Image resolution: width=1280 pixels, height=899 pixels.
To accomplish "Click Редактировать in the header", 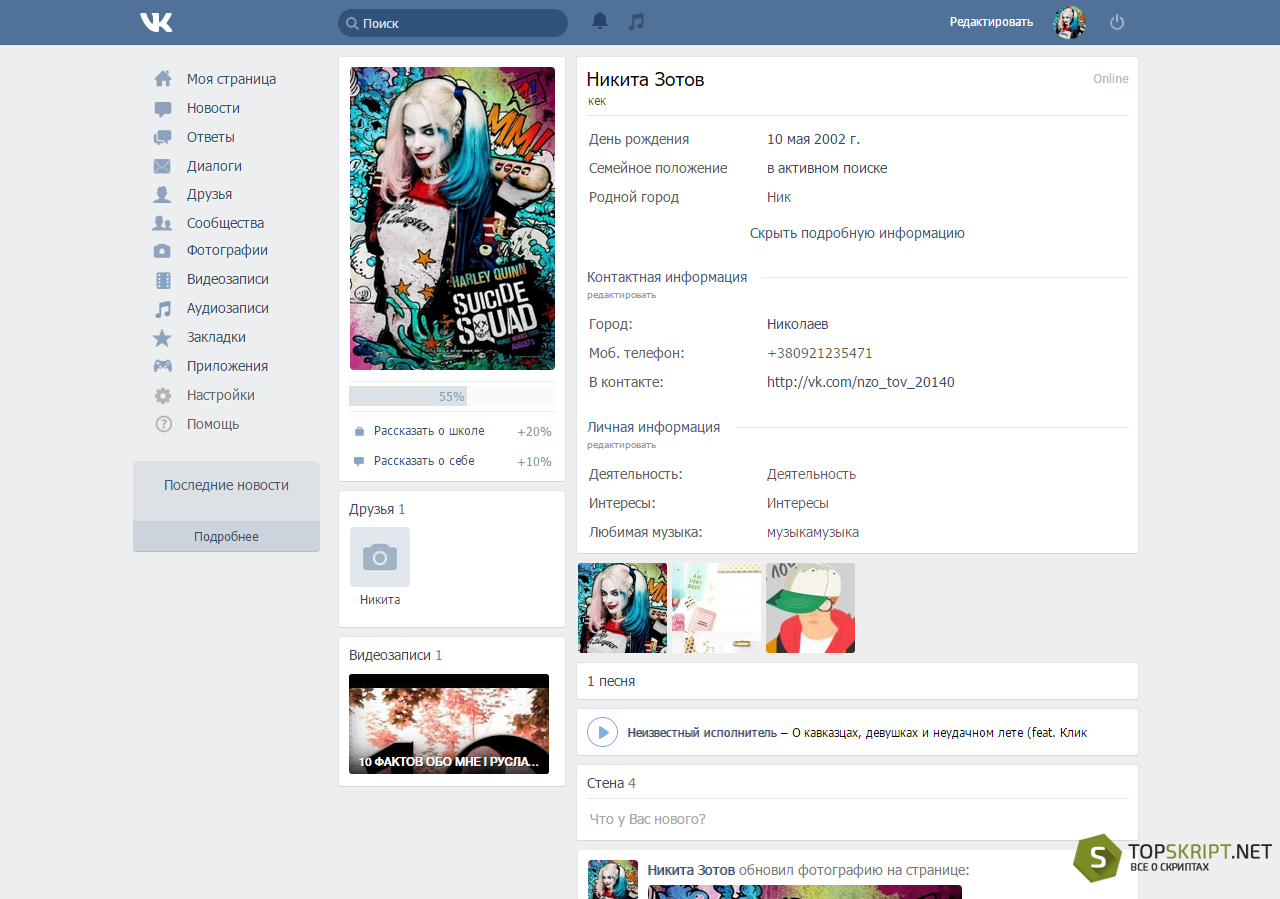I will (x=991, y=21).
